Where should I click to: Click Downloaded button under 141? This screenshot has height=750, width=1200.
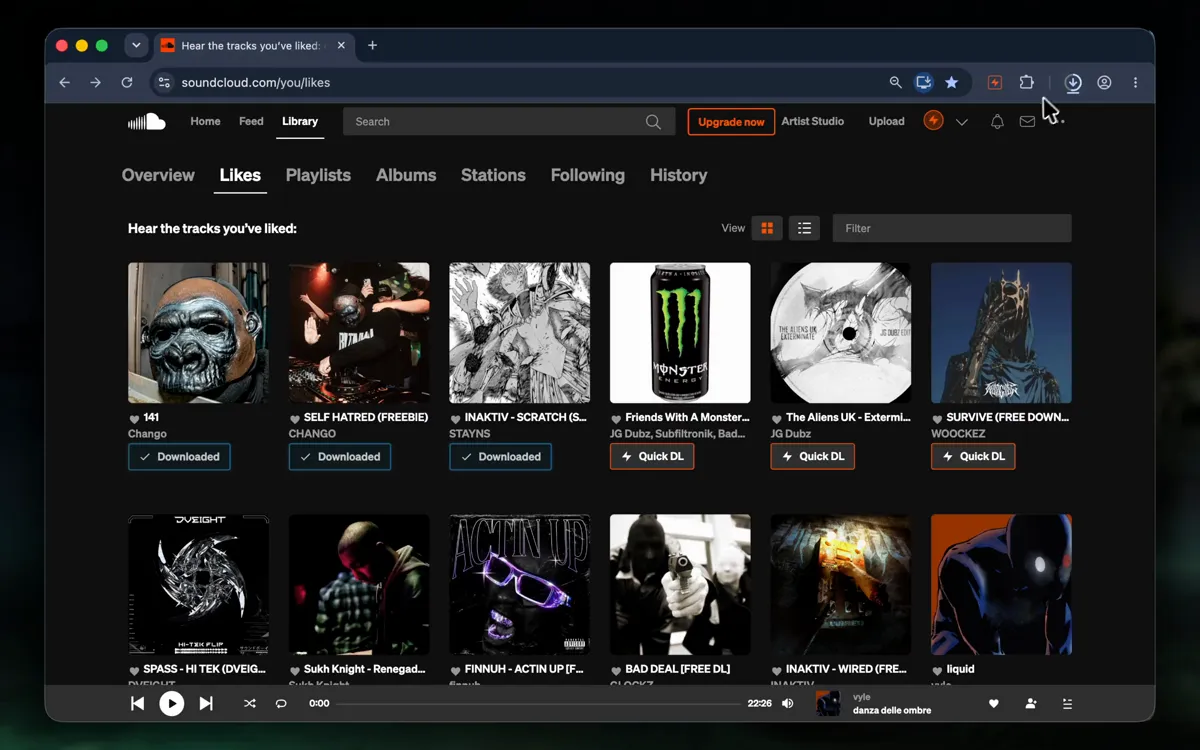click(180, 457)
